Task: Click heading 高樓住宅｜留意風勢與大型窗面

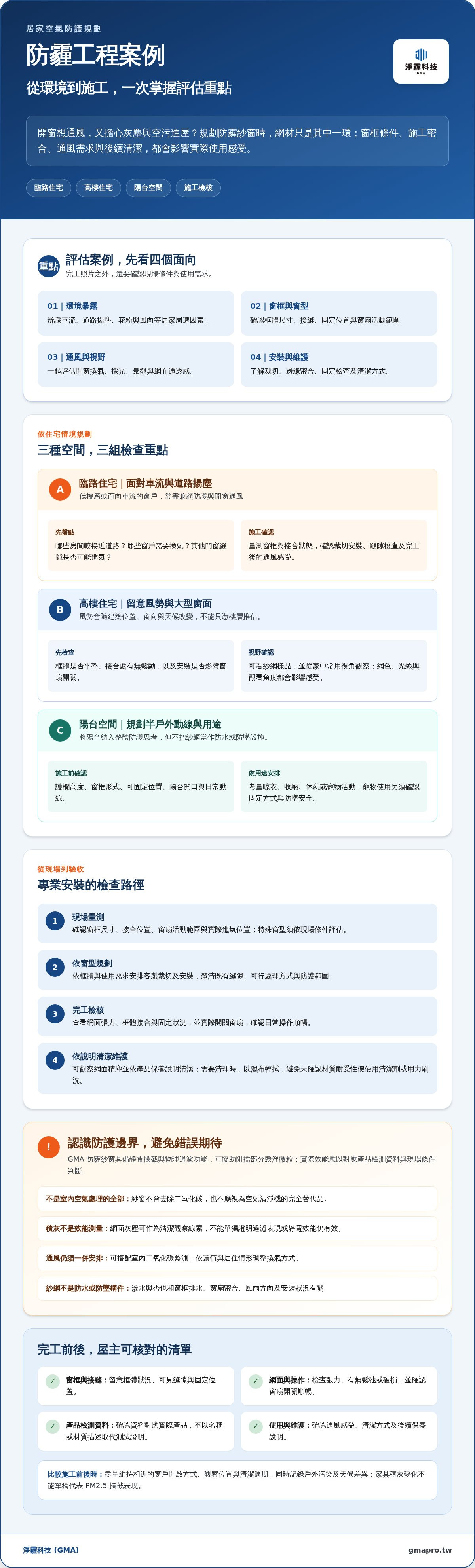Action: [146, 603]
